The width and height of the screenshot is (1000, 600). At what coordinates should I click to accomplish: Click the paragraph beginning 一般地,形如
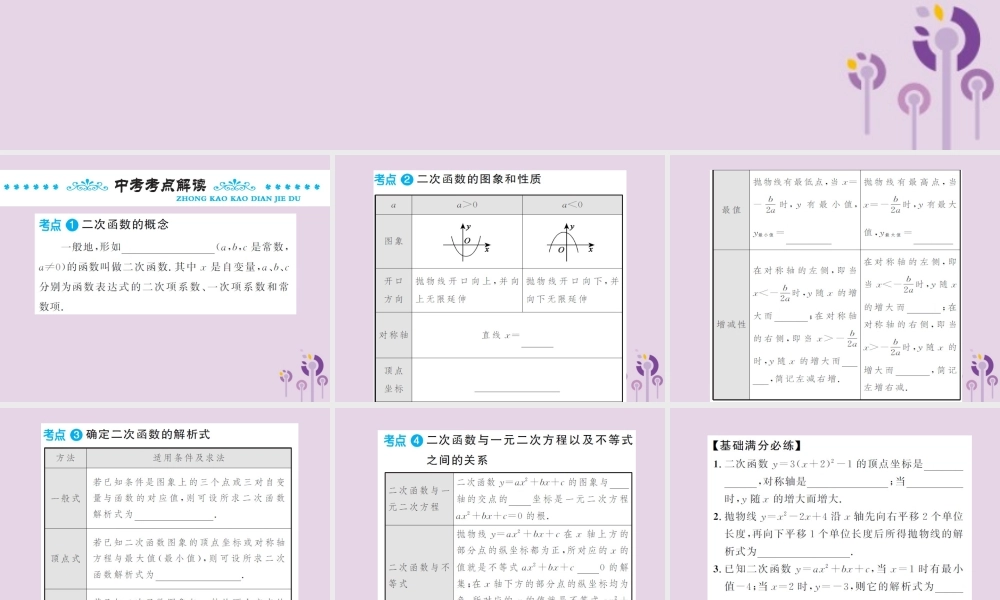point(165,276)
